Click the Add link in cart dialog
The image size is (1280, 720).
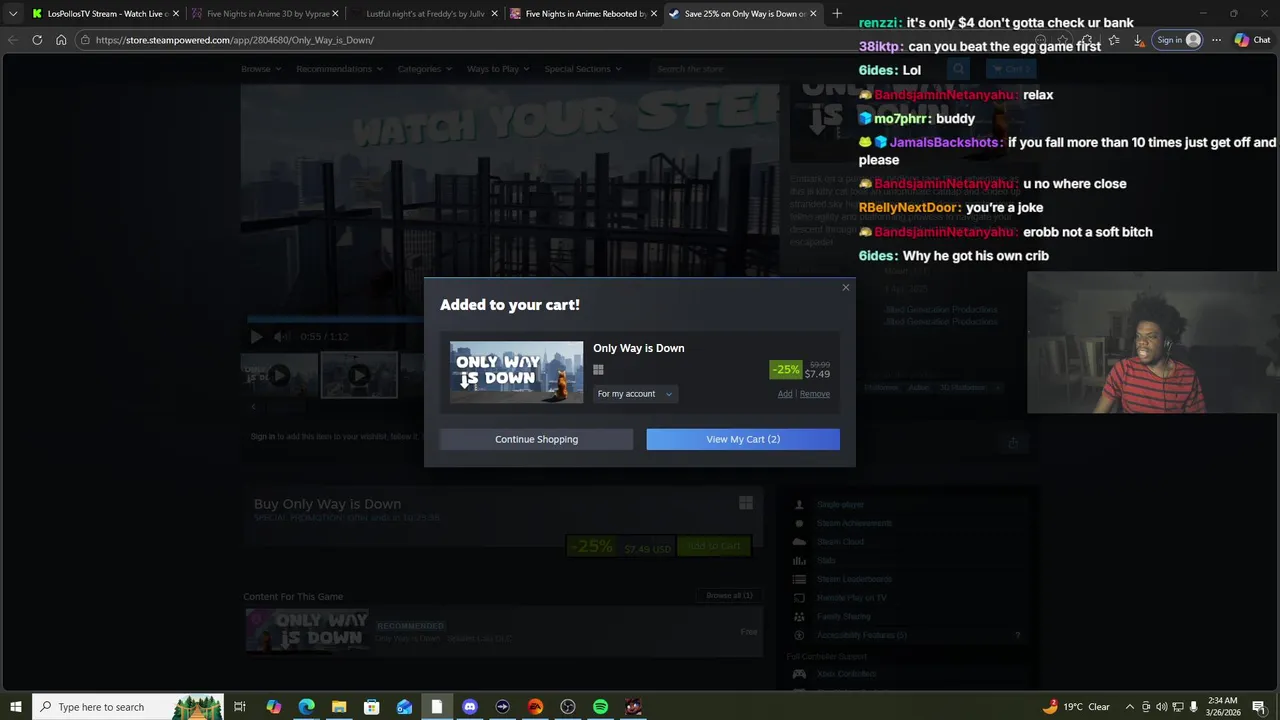coord(785,394)
